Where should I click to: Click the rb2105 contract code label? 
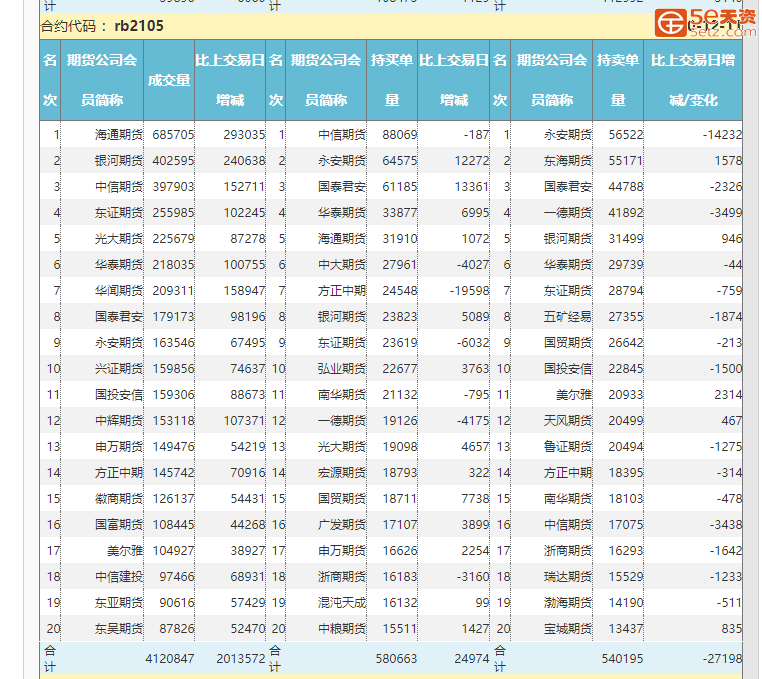coord(139,26)
